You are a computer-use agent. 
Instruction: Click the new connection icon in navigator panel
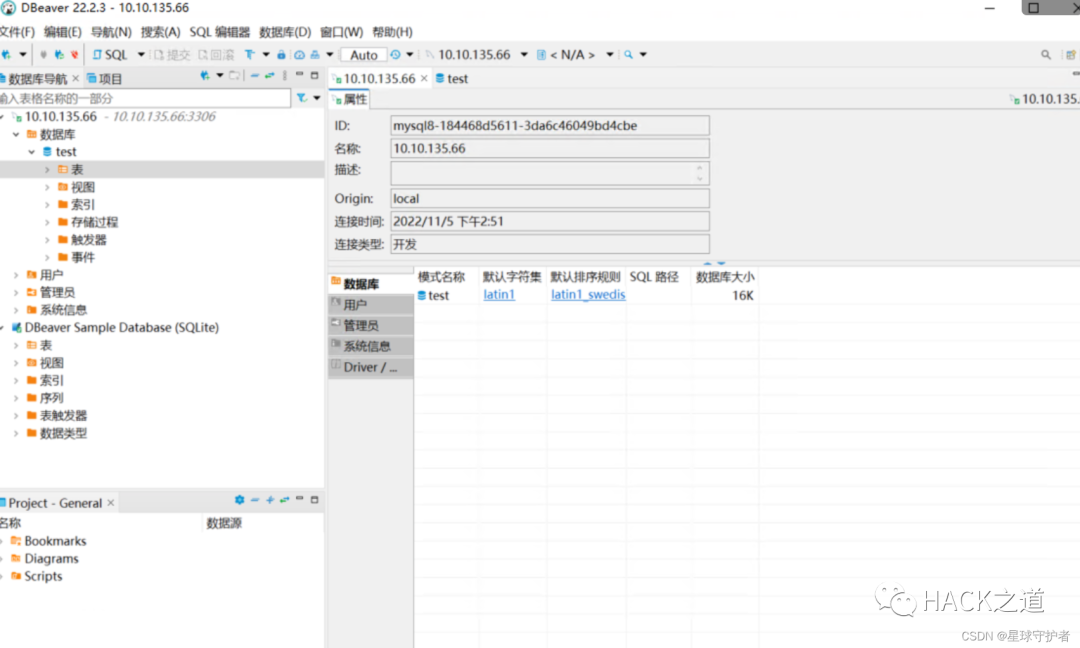click(205, 76)
